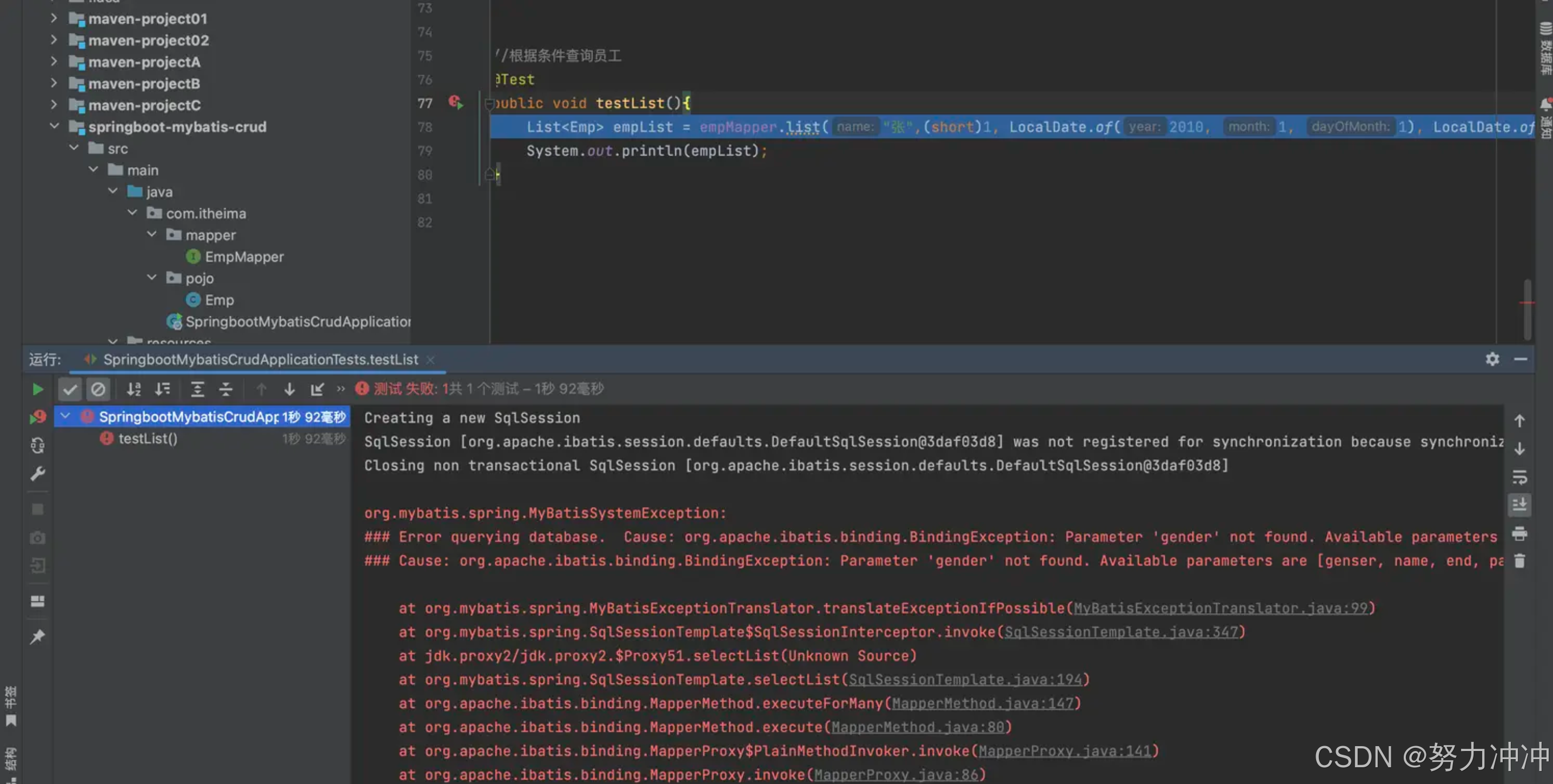The height and width of the screenshot is (784, 1553).
Task: Expand the maven-projectA module
Action: point(54,62)
